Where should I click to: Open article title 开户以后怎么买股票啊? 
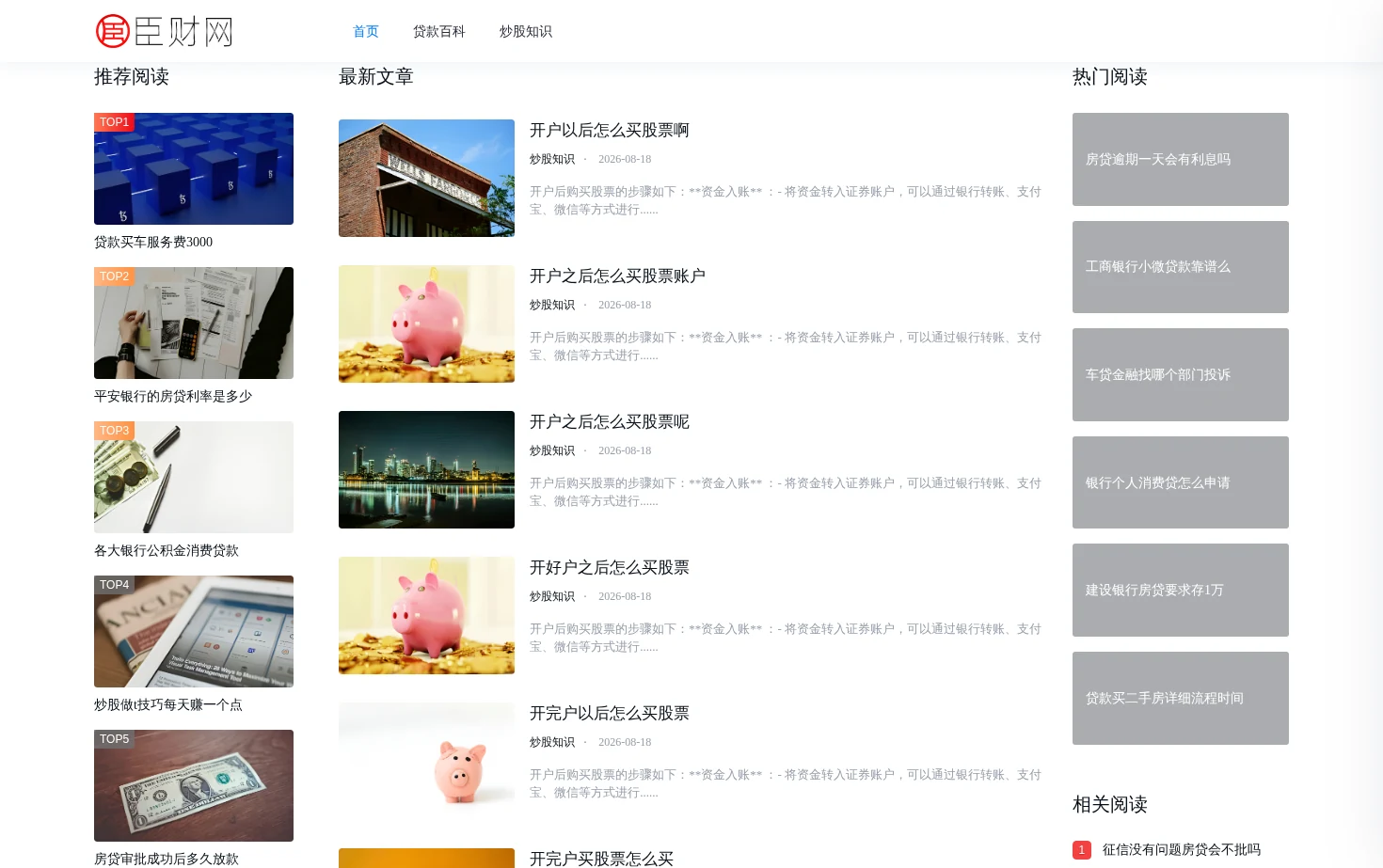(x=610, y=131)
